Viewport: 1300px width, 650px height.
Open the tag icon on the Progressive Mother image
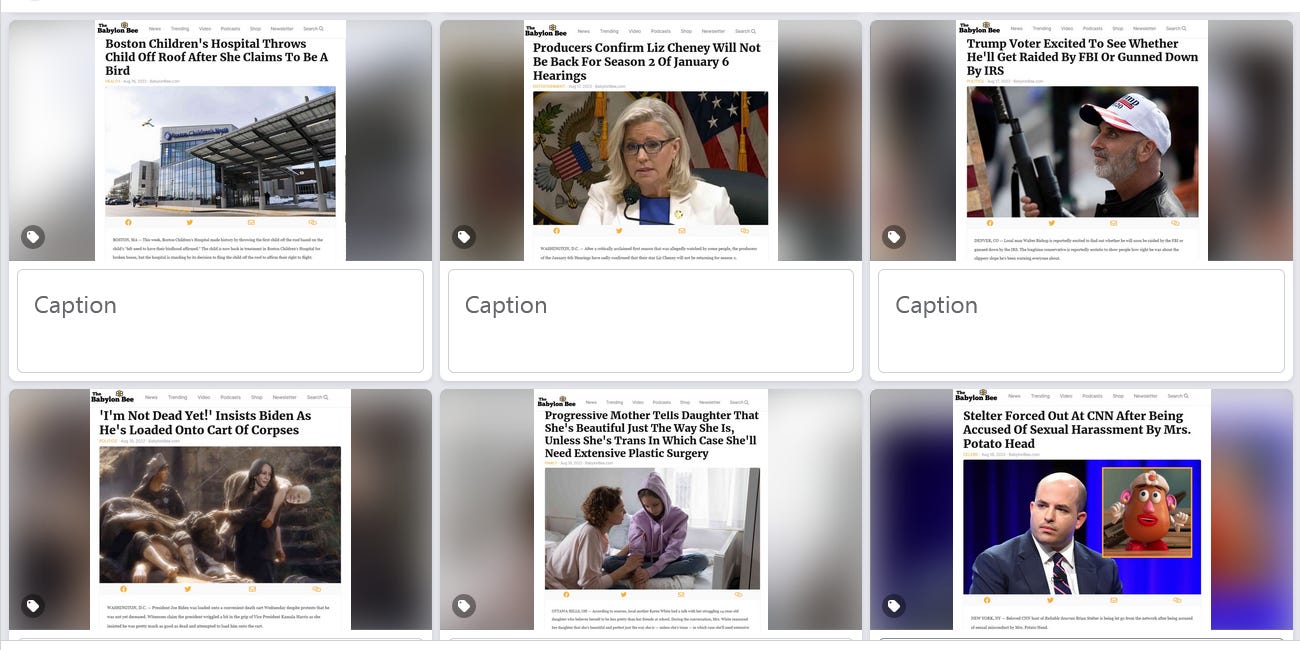pos(464,606)
